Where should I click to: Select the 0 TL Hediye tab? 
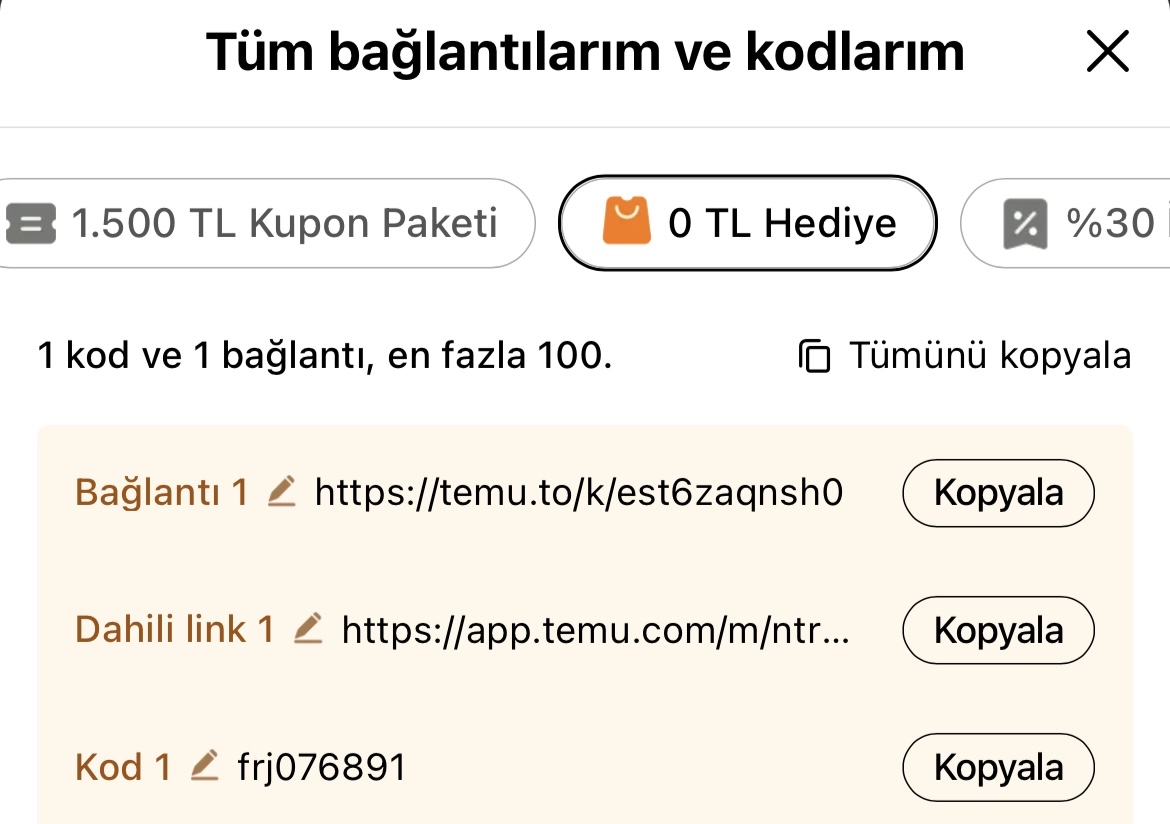[747, 223]
